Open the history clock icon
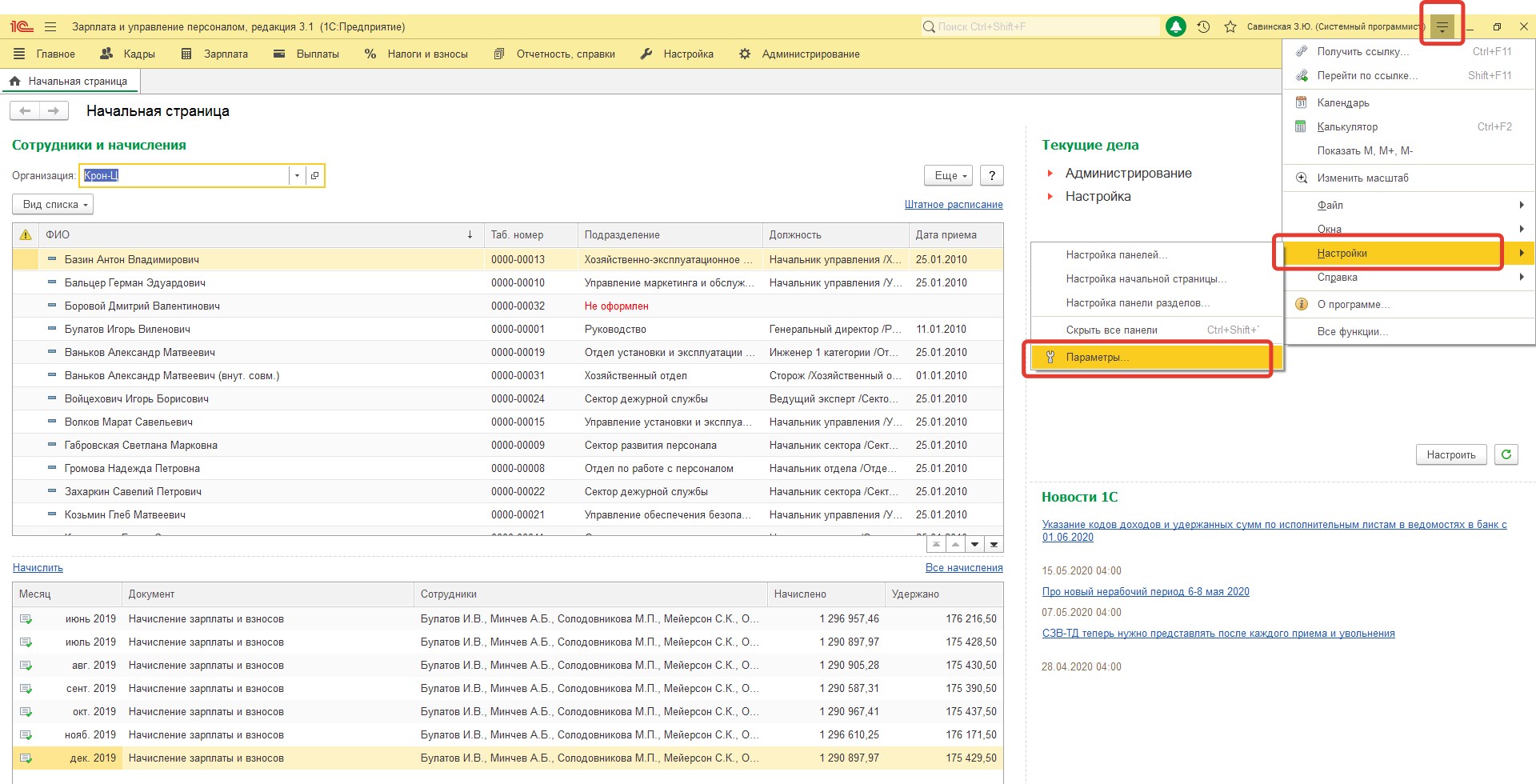1536x784 pixels. click(1203, 26)
